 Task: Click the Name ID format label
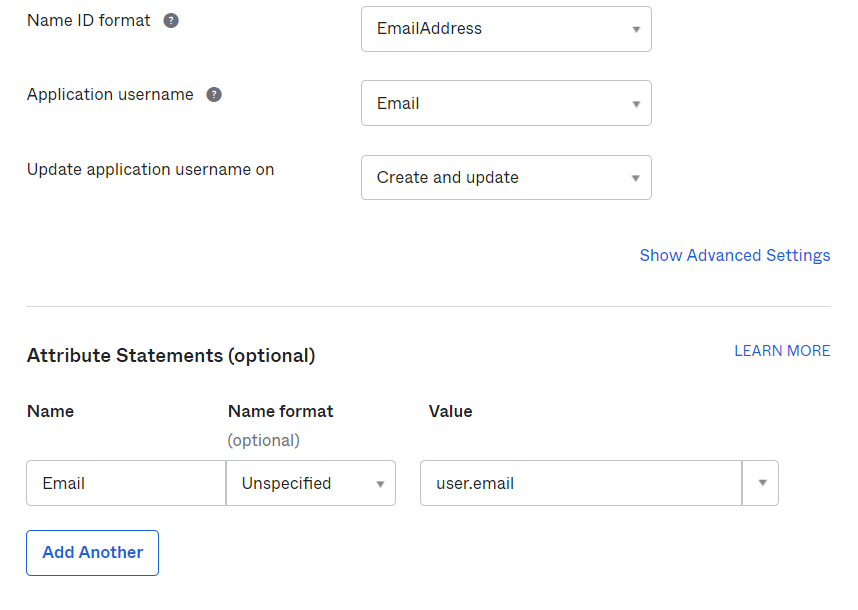coord(89,20)
